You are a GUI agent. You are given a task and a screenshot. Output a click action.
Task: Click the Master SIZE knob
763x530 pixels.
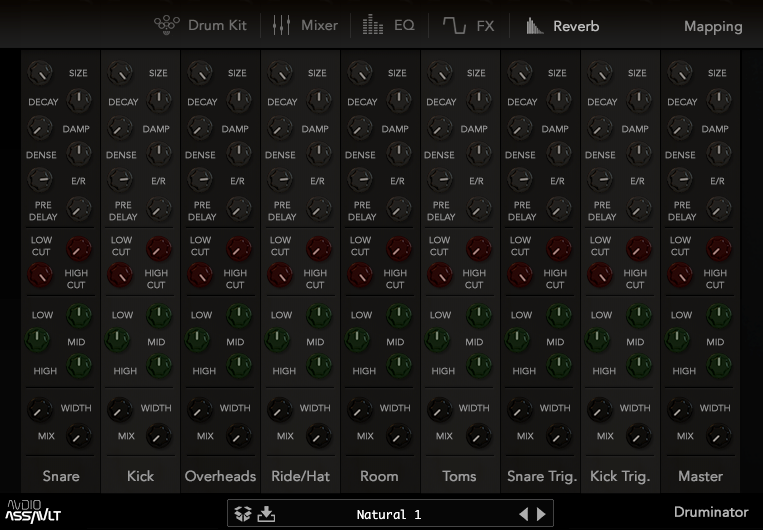[x=679, y=73]
